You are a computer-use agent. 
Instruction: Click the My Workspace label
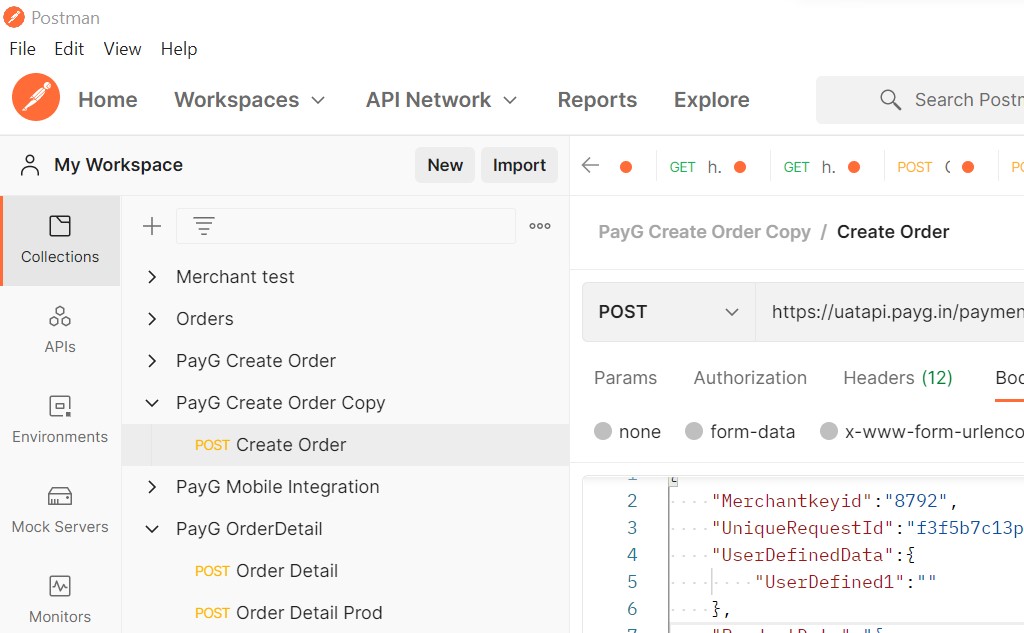coord(118,165)
